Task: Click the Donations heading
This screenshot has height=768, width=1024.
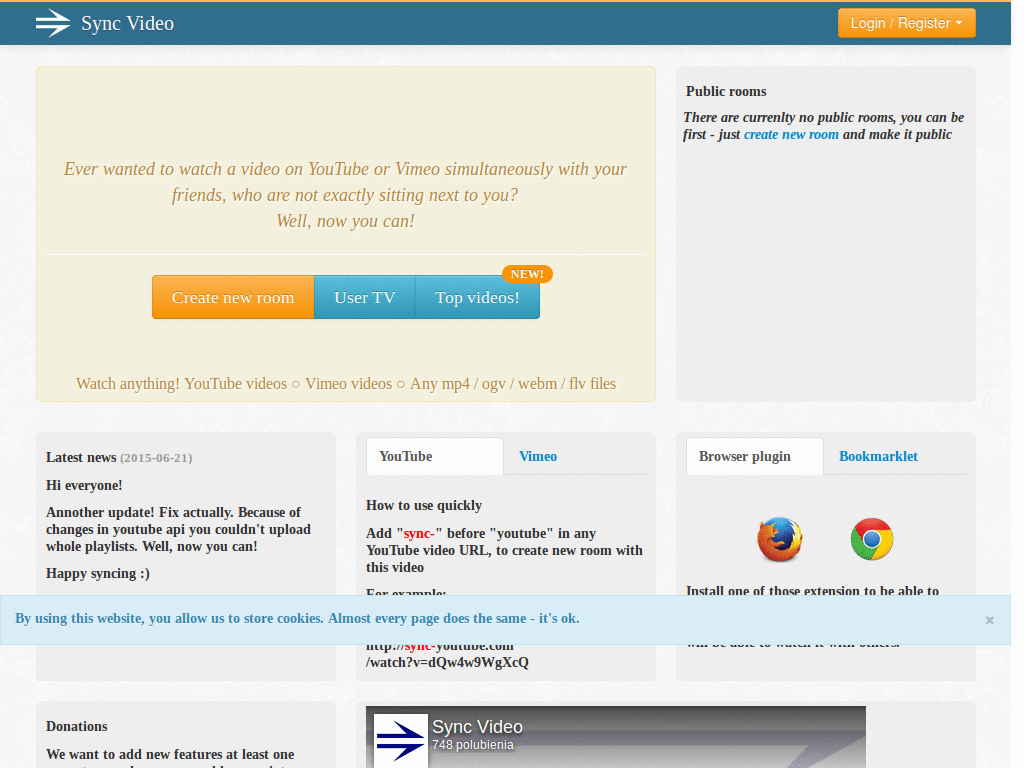Action: (76, 726)
